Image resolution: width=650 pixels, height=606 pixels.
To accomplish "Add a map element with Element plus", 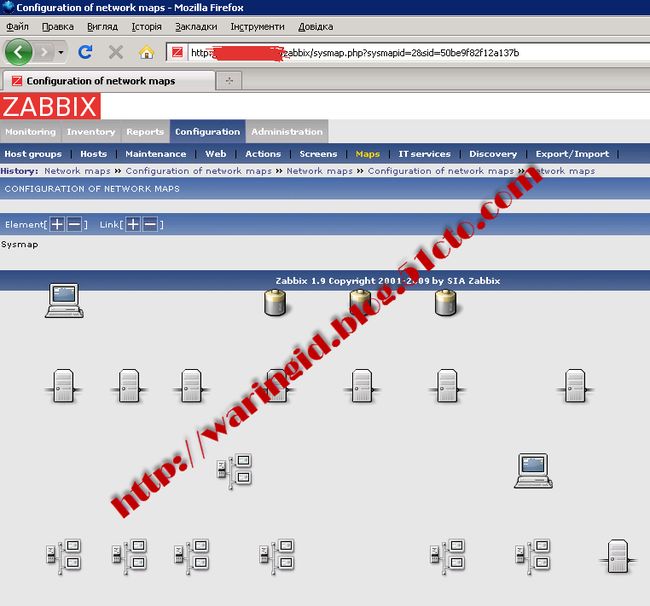I will point(57,224).
